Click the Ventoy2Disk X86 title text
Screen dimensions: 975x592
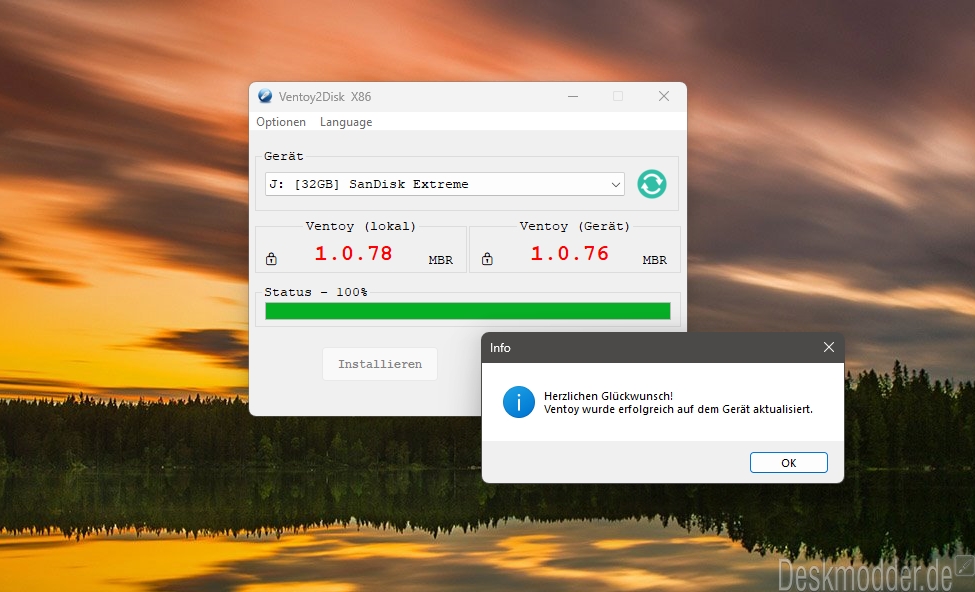pos(325,96)
